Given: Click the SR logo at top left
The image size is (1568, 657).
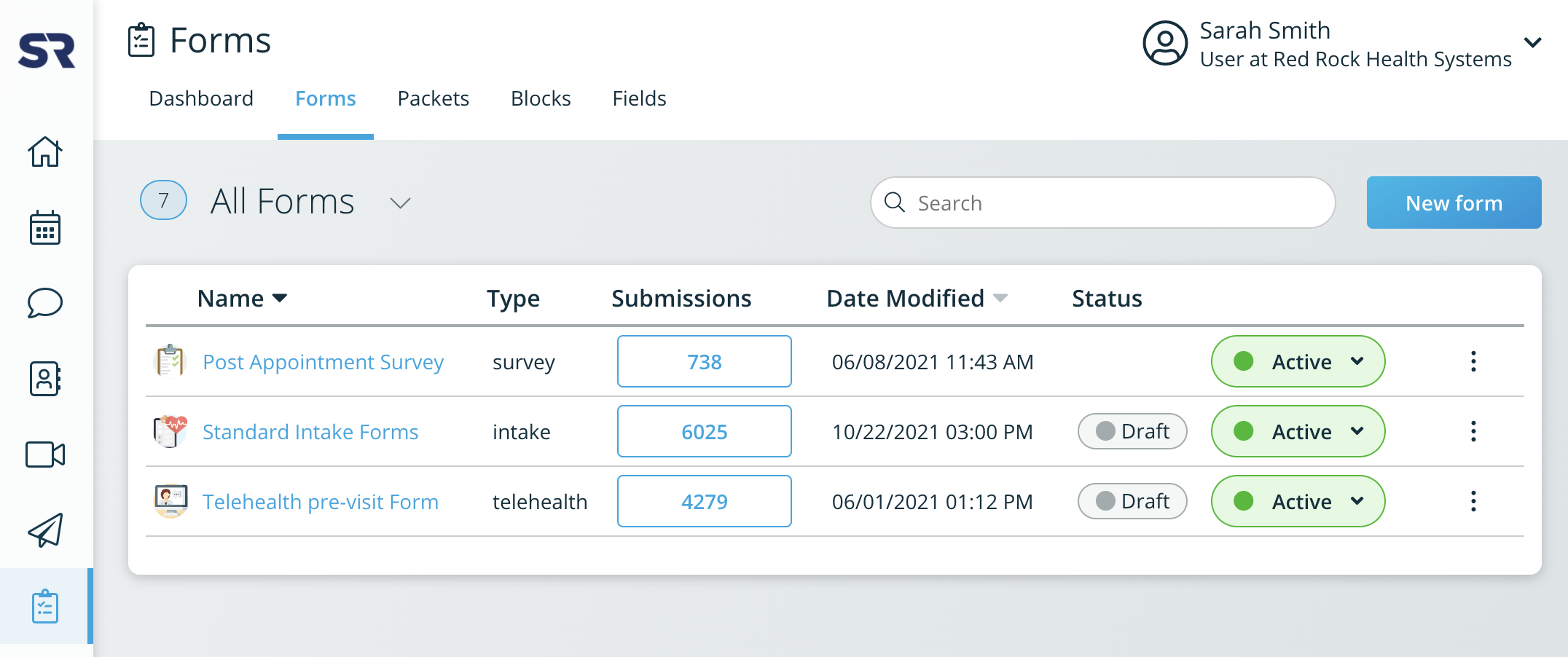Looking at the screenshot, I should [47, 50].
